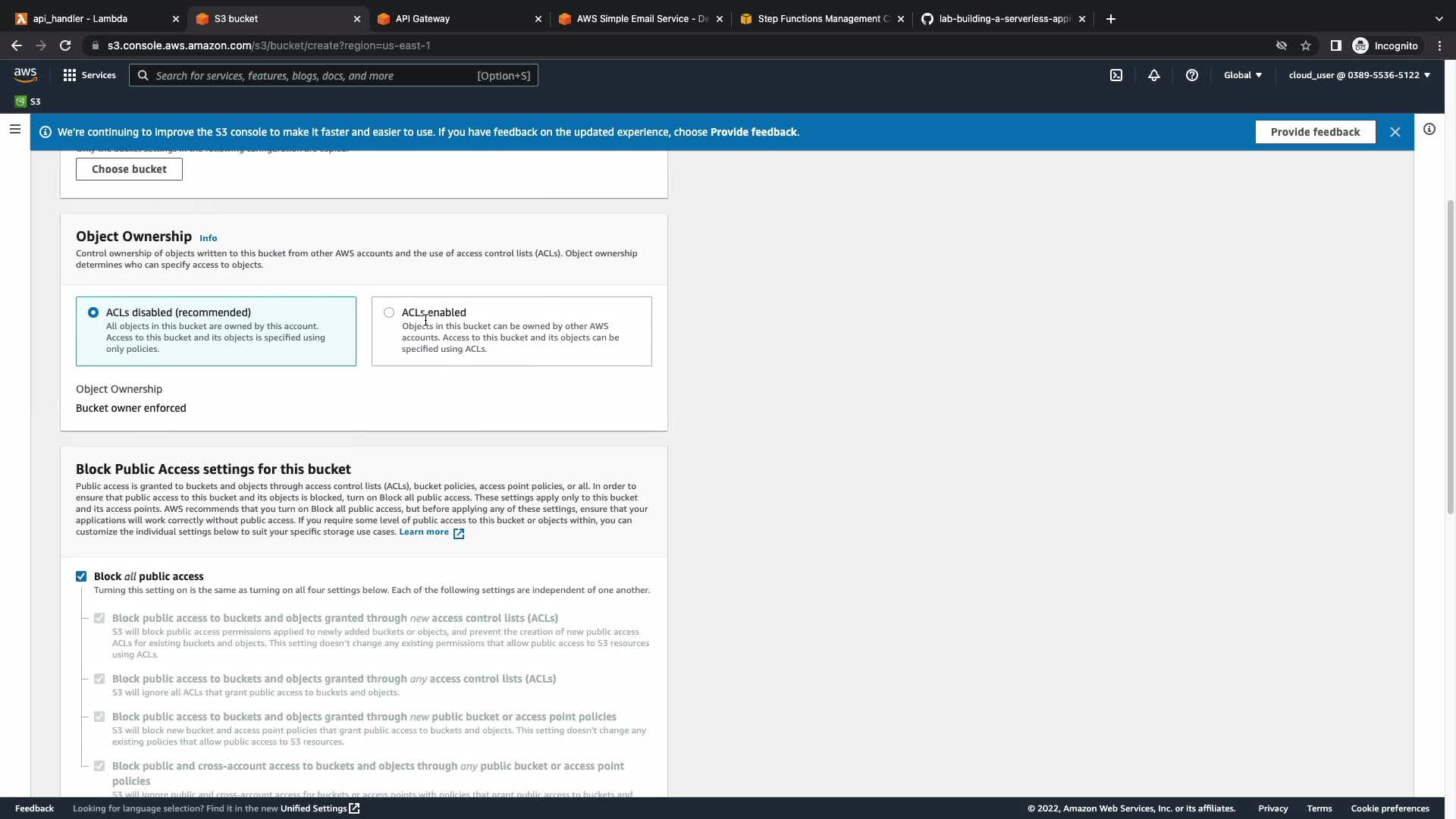The image size is (1456, 819).
Task: Open the notifications bell
Action: click(1153, 75)
